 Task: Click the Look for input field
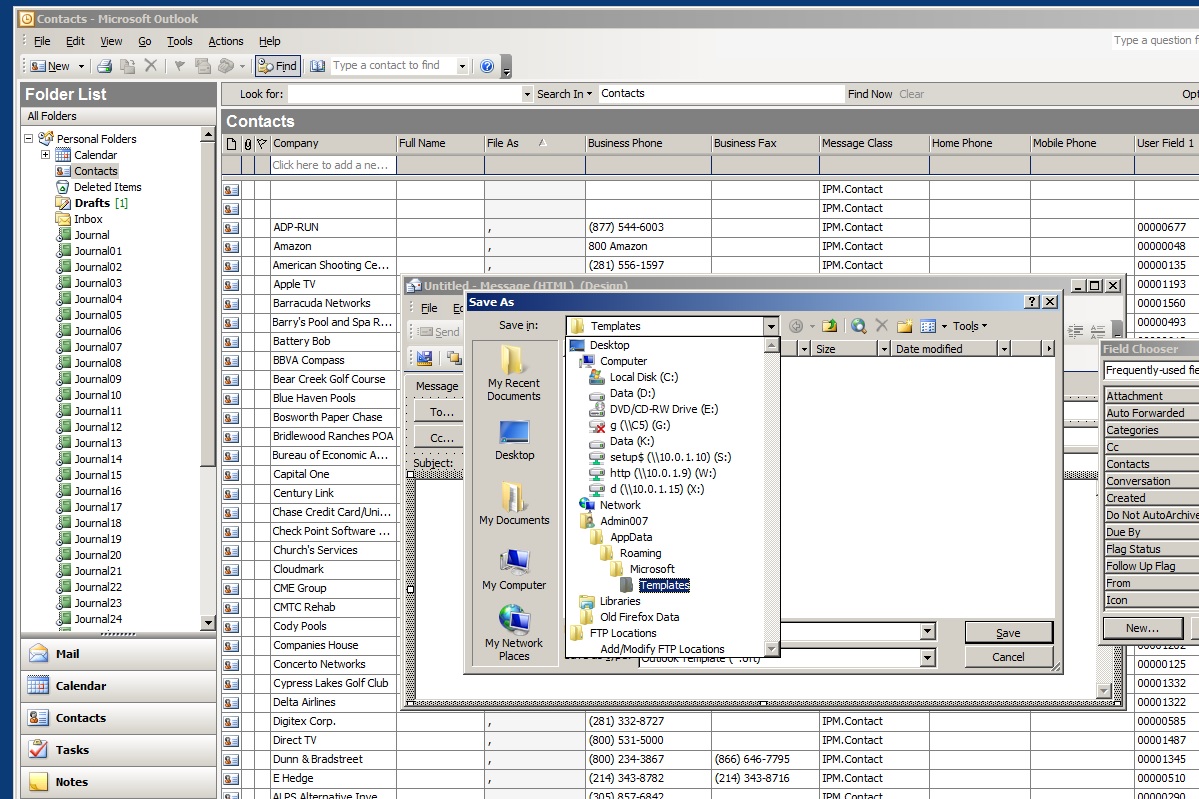point(405,94)
